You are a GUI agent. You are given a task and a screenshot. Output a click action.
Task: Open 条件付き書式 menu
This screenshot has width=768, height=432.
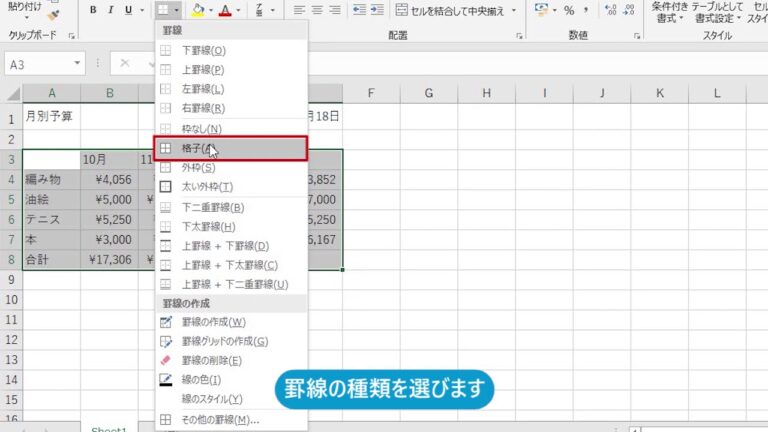click(670, 12)
